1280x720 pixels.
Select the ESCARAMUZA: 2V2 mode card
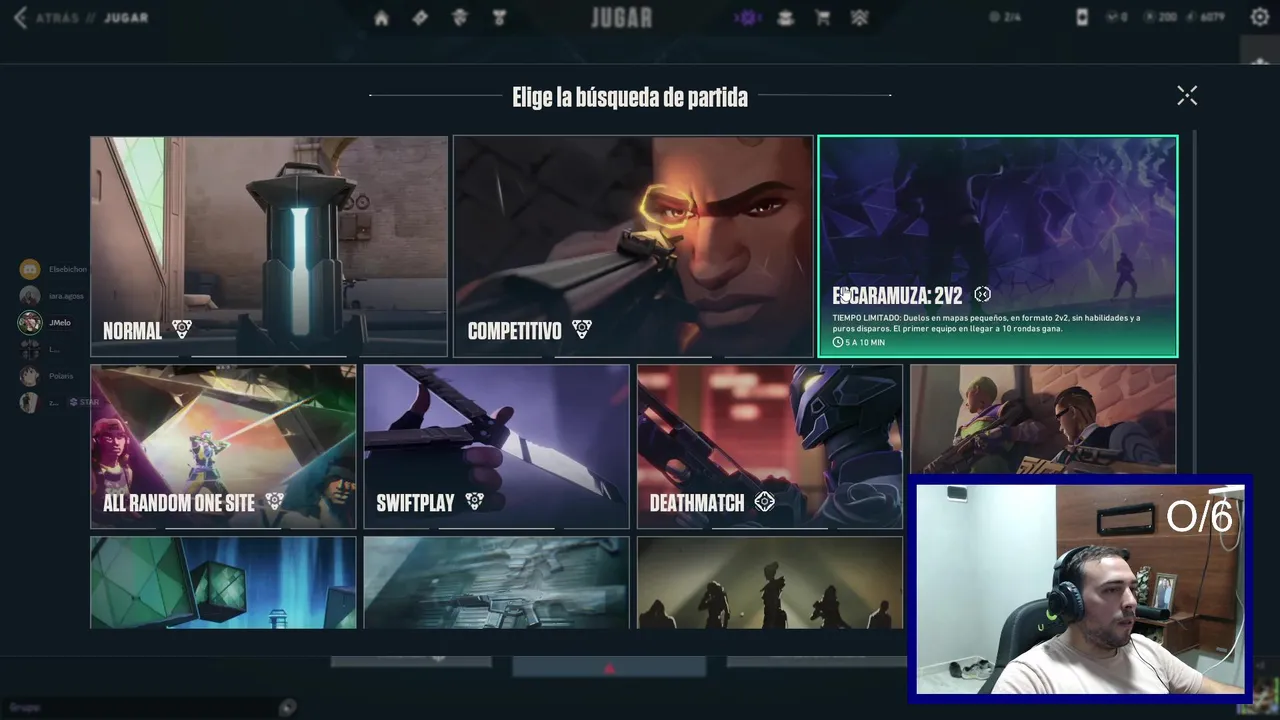click(x=998, y=247)
